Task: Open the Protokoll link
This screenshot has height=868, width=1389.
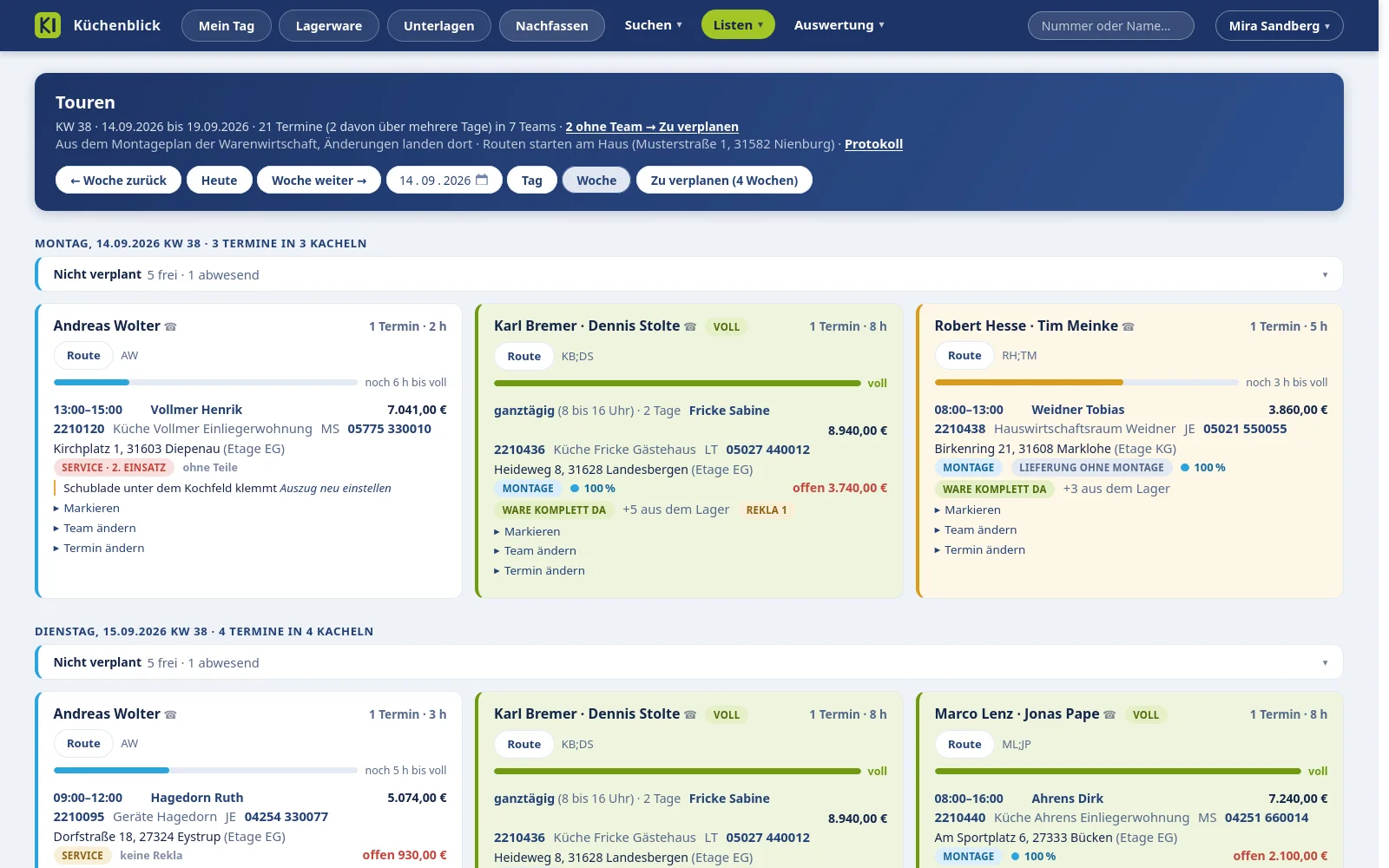Action: 873,144
